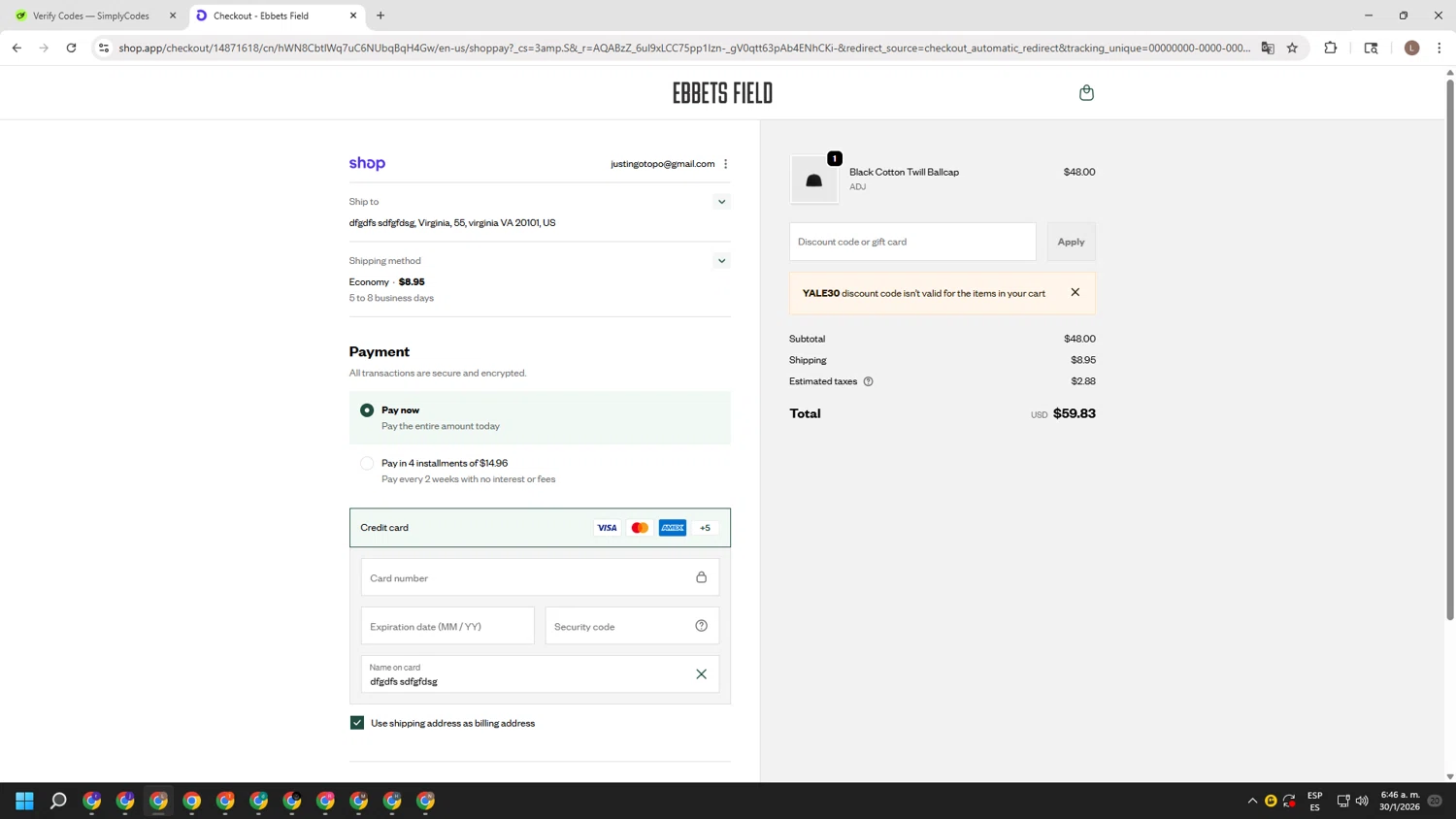This screenshot has width=1456, height=819.
Task: Click the Economy $8.95 shipping text
Action: pyautogui.click(x=386, y=282)
